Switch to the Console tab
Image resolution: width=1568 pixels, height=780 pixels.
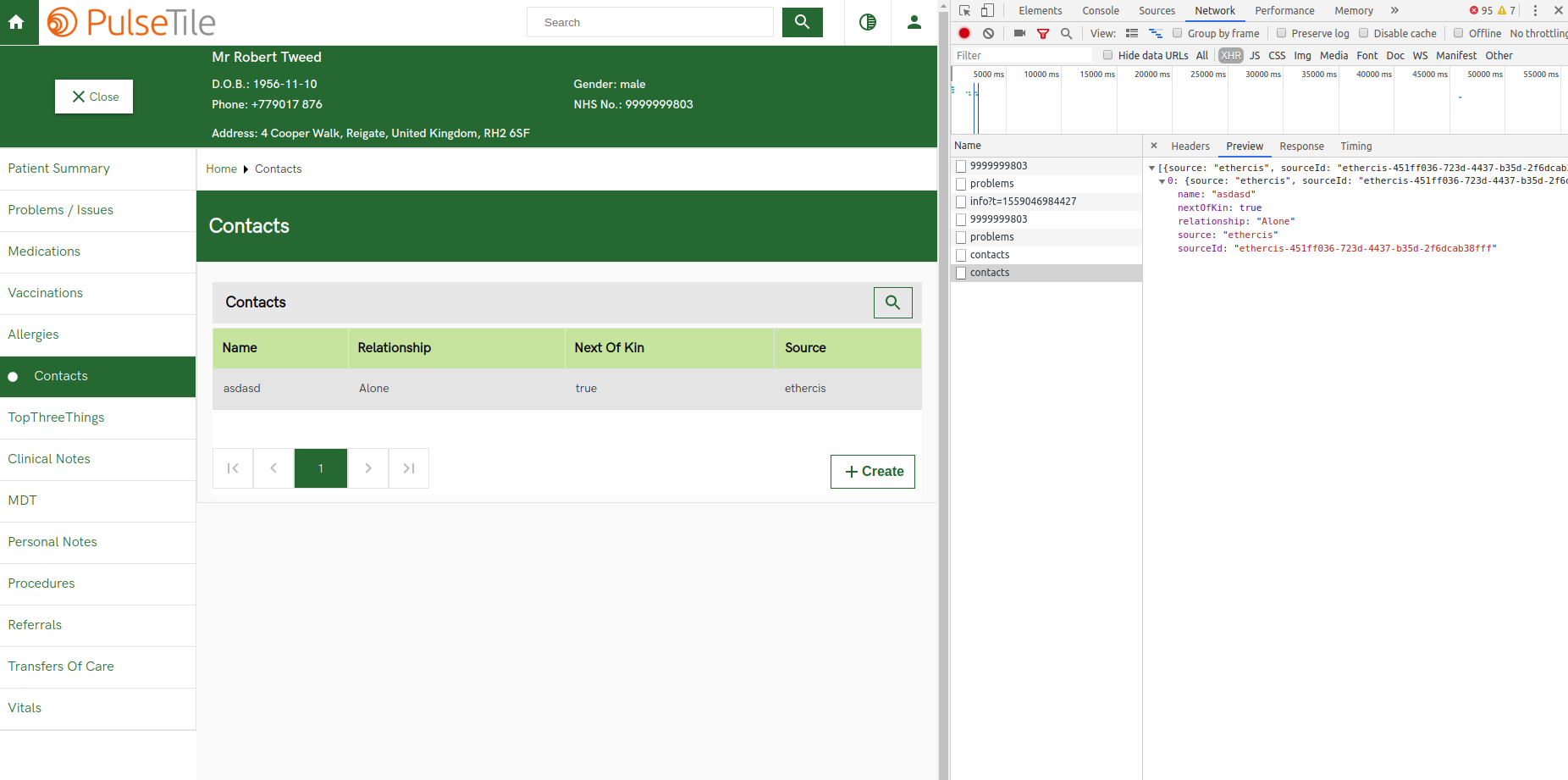(x=1101, y=10)
